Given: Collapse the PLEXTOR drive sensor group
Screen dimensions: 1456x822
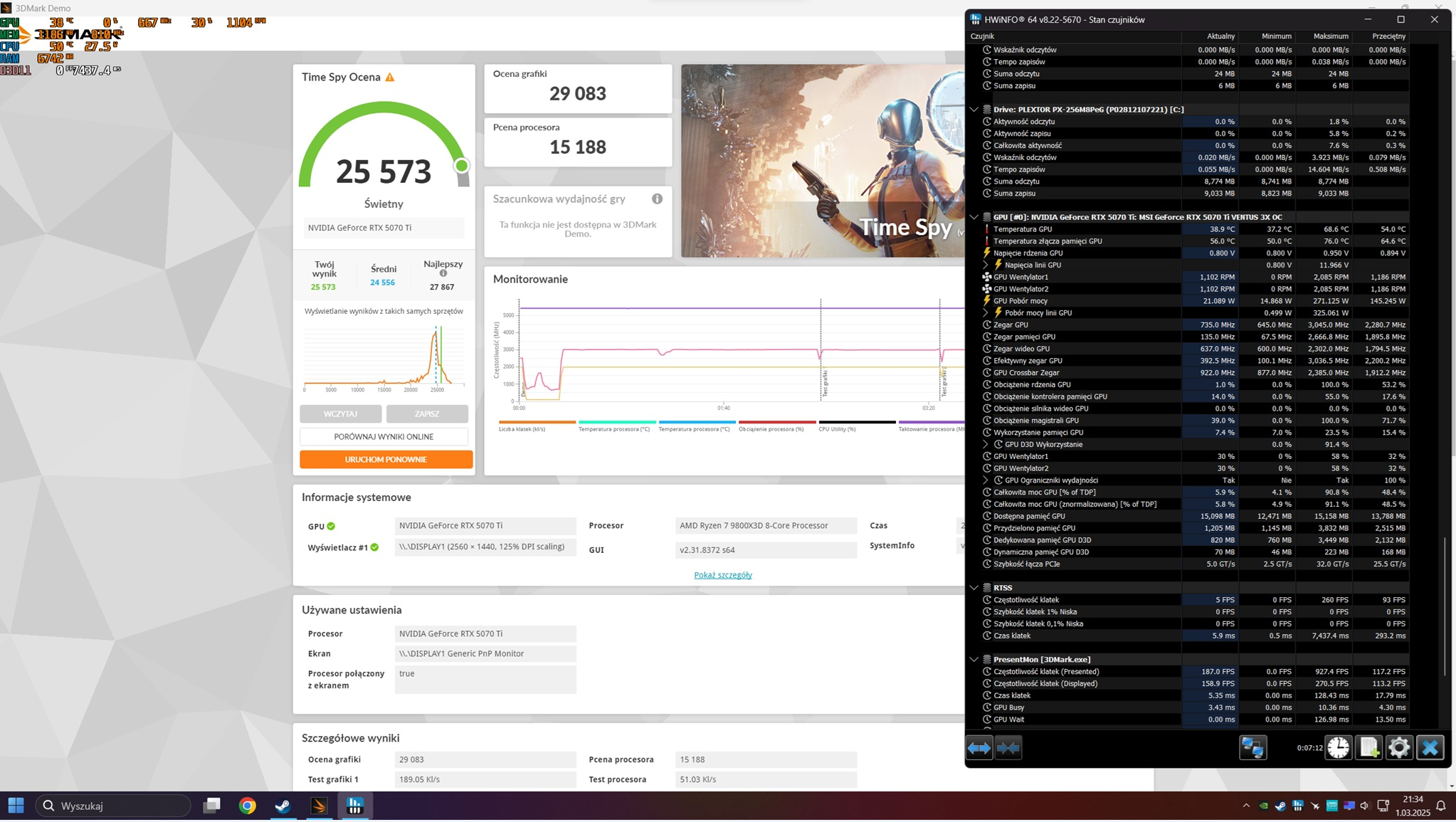Looking at the screenshot, I should coord(974,110).
